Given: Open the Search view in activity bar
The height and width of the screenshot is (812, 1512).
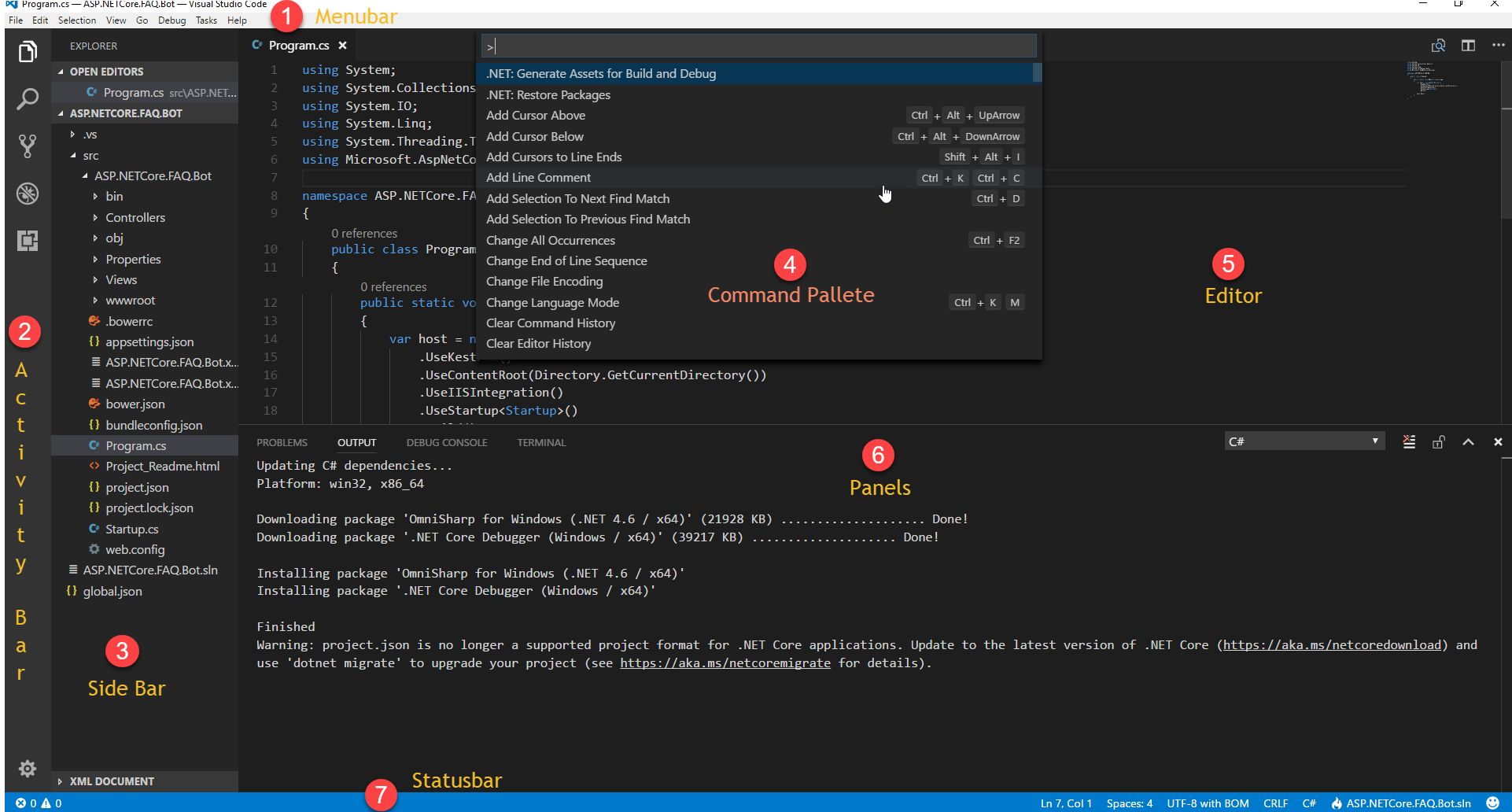Looking at the screenshot, I should pos(28,99).
